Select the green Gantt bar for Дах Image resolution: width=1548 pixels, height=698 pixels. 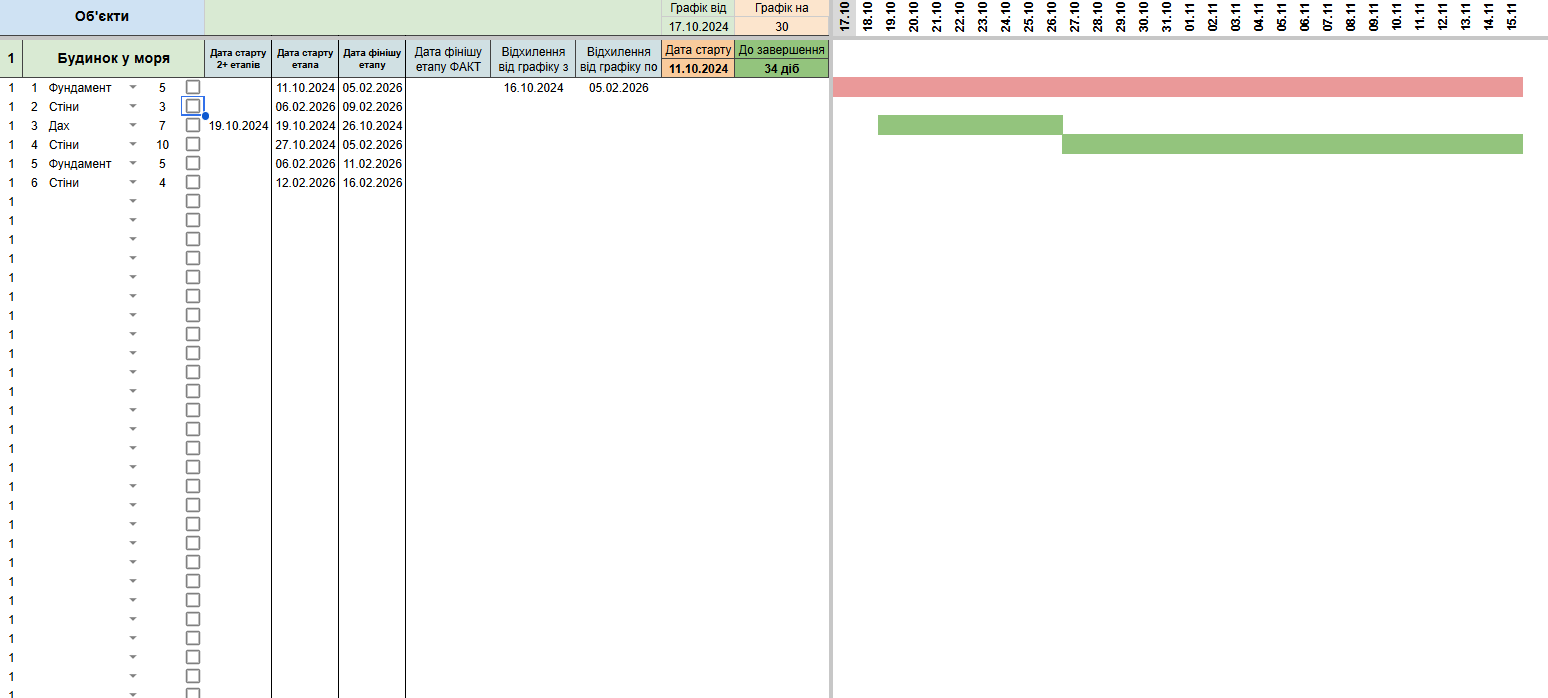pos(970,125)
